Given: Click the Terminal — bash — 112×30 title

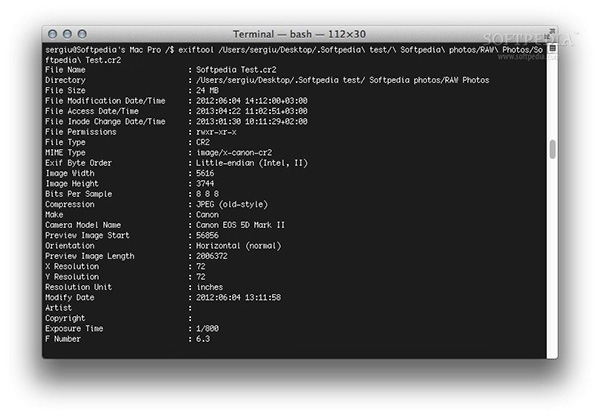Looking at the screenshot, I should pos(299,33).
